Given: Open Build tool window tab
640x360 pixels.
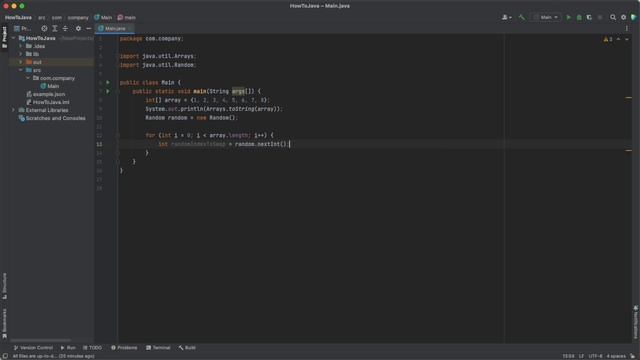Looking at the screenshot, I should pyautogui.click(x=187, y=348).
